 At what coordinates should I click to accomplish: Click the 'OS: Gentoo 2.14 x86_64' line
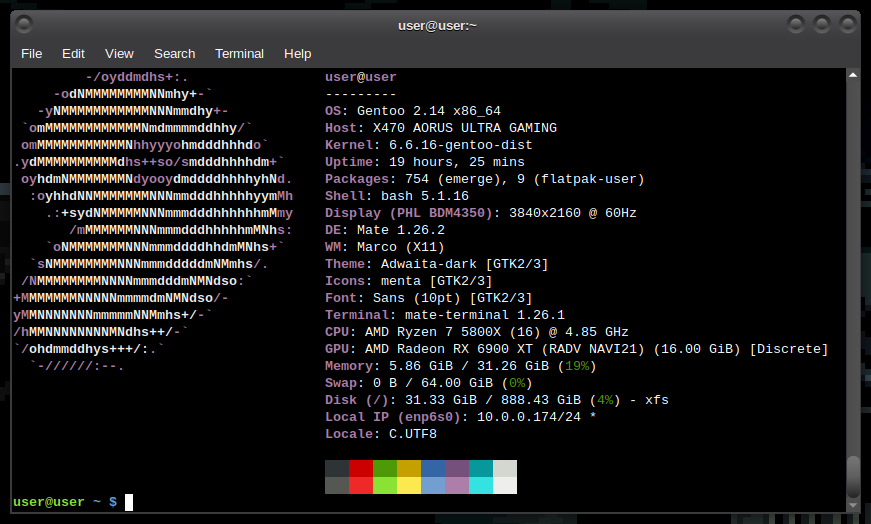pyautogui.click(x=413, y=111)
